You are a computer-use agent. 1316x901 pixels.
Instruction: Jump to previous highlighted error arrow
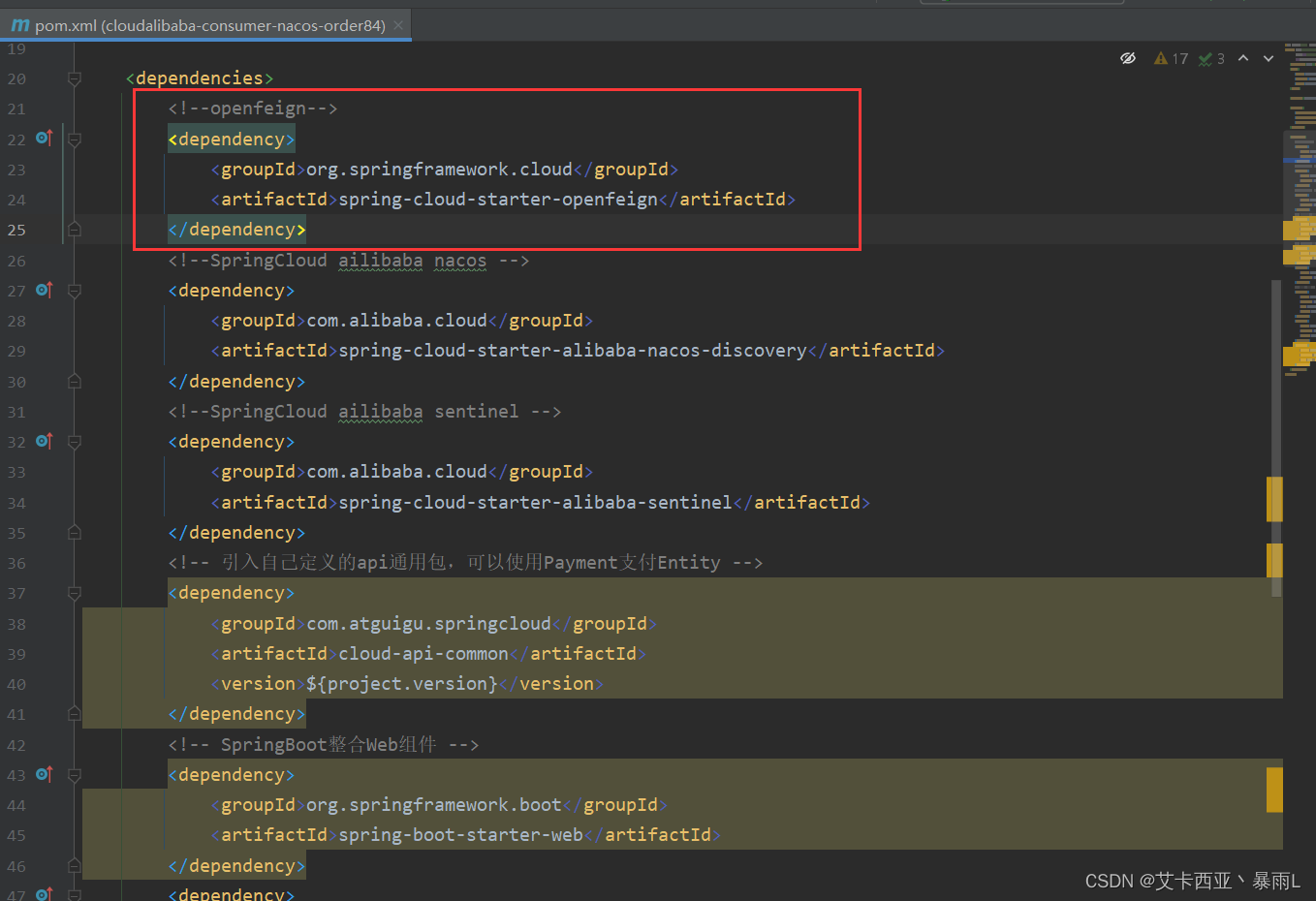click(1243, 58)
